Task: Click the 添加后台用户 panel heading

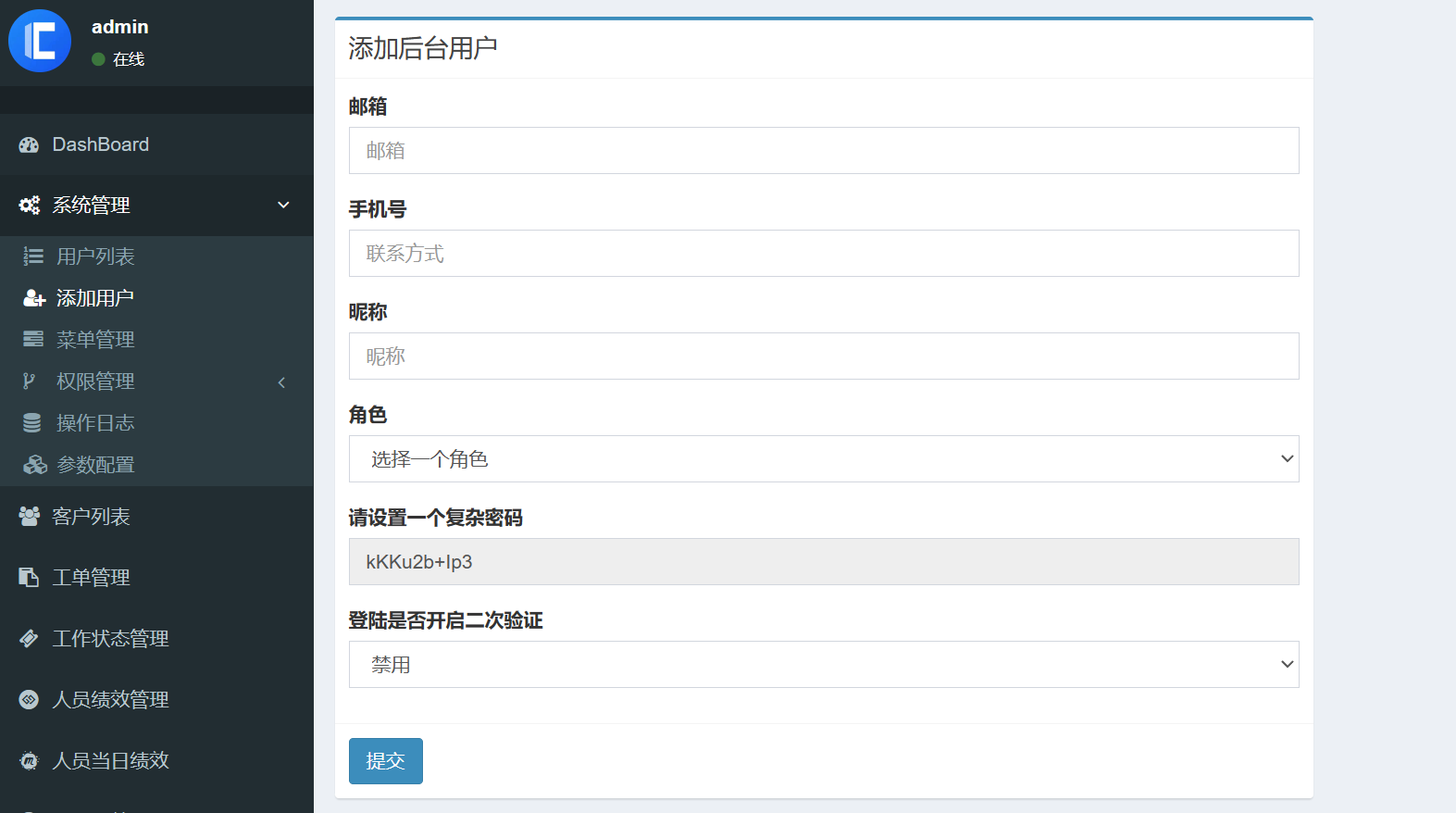Action: point(423,48)
